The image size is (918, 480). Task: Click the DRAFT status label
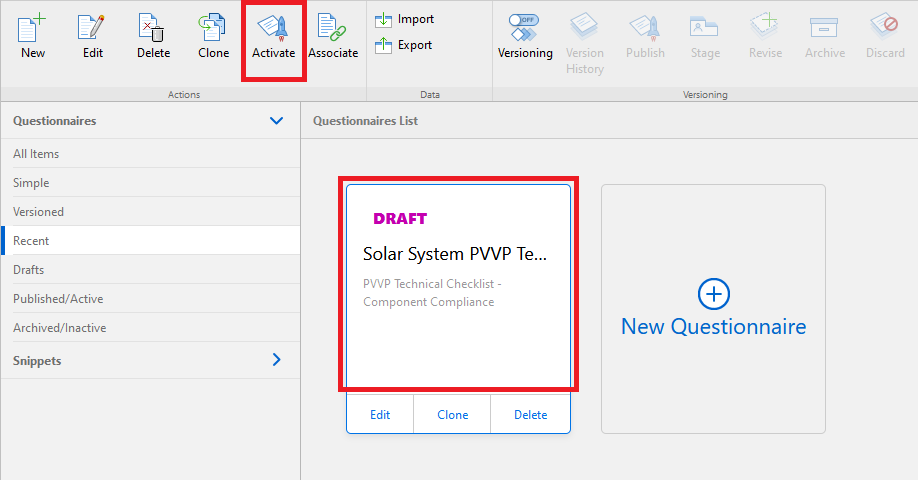pos(400,219)
